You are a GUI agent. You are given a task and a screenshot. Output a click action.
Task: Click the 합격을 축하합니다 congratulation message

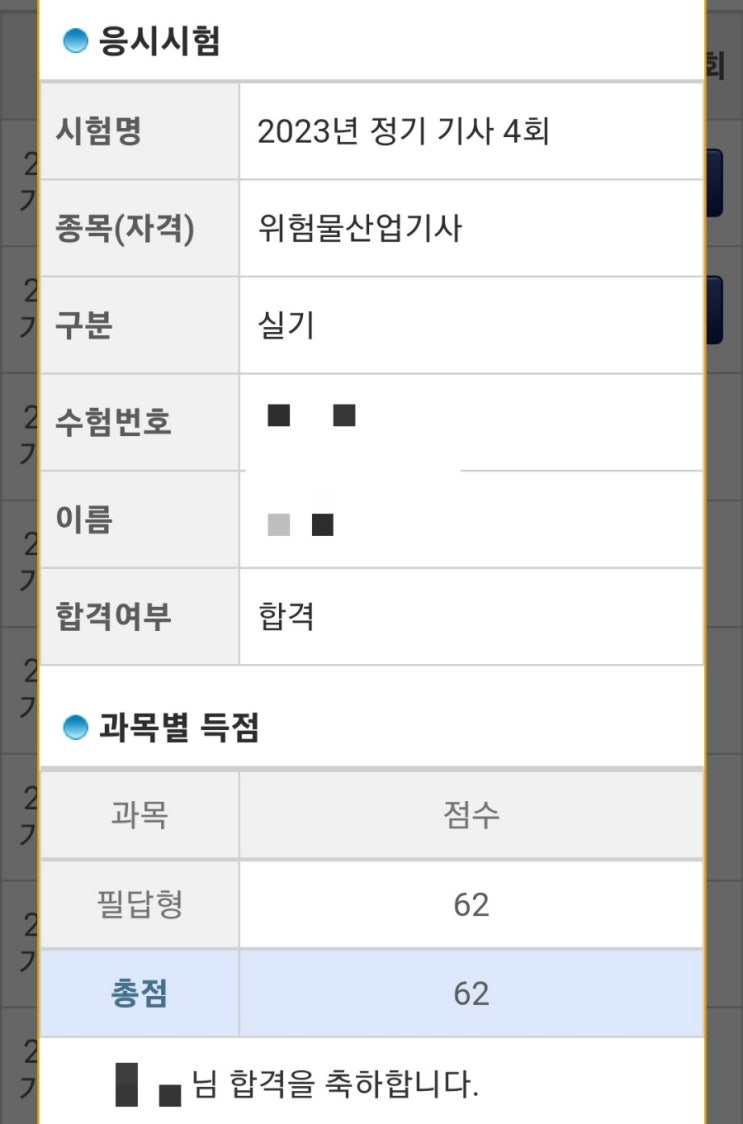[334, 1084]
